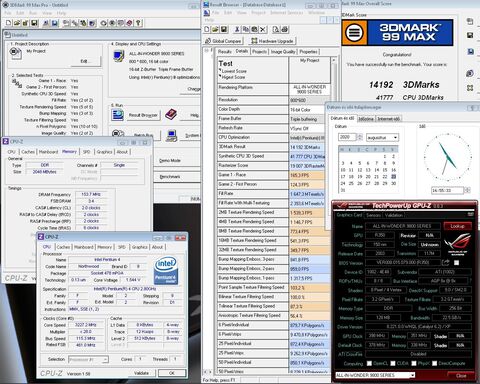
Task: Click New project icon in 3DMark toolbar
Action: 8,23
